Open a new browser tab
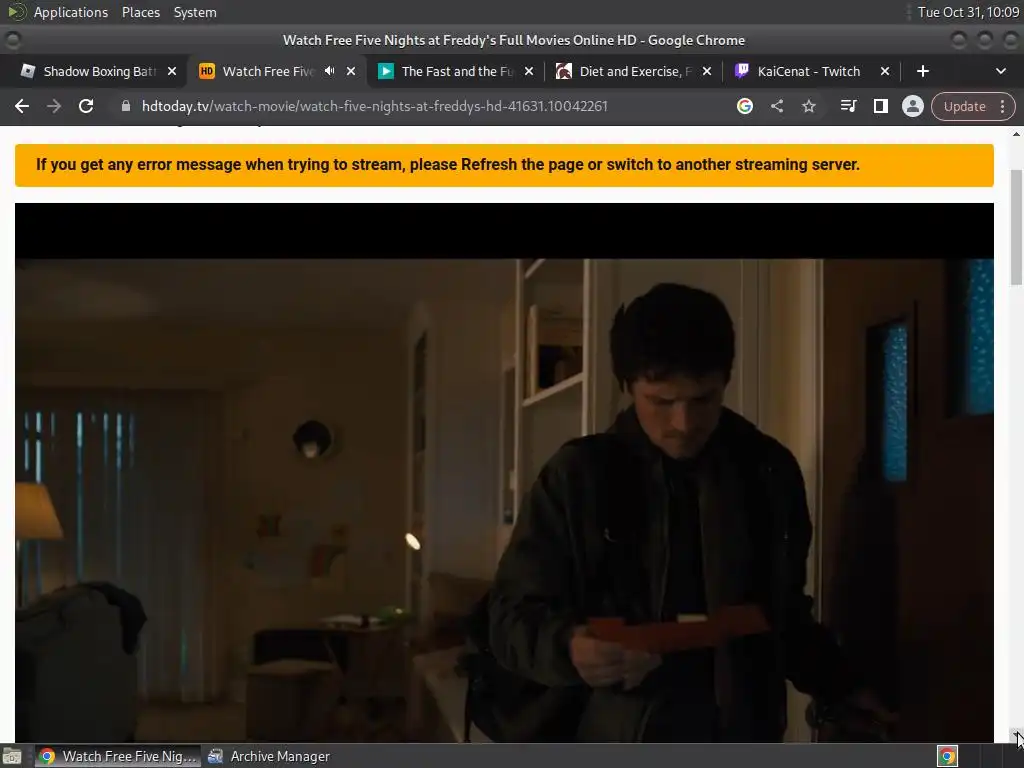Image resolution: width=1024 pixels, height=768 pixels. click(x=923, y=71)
